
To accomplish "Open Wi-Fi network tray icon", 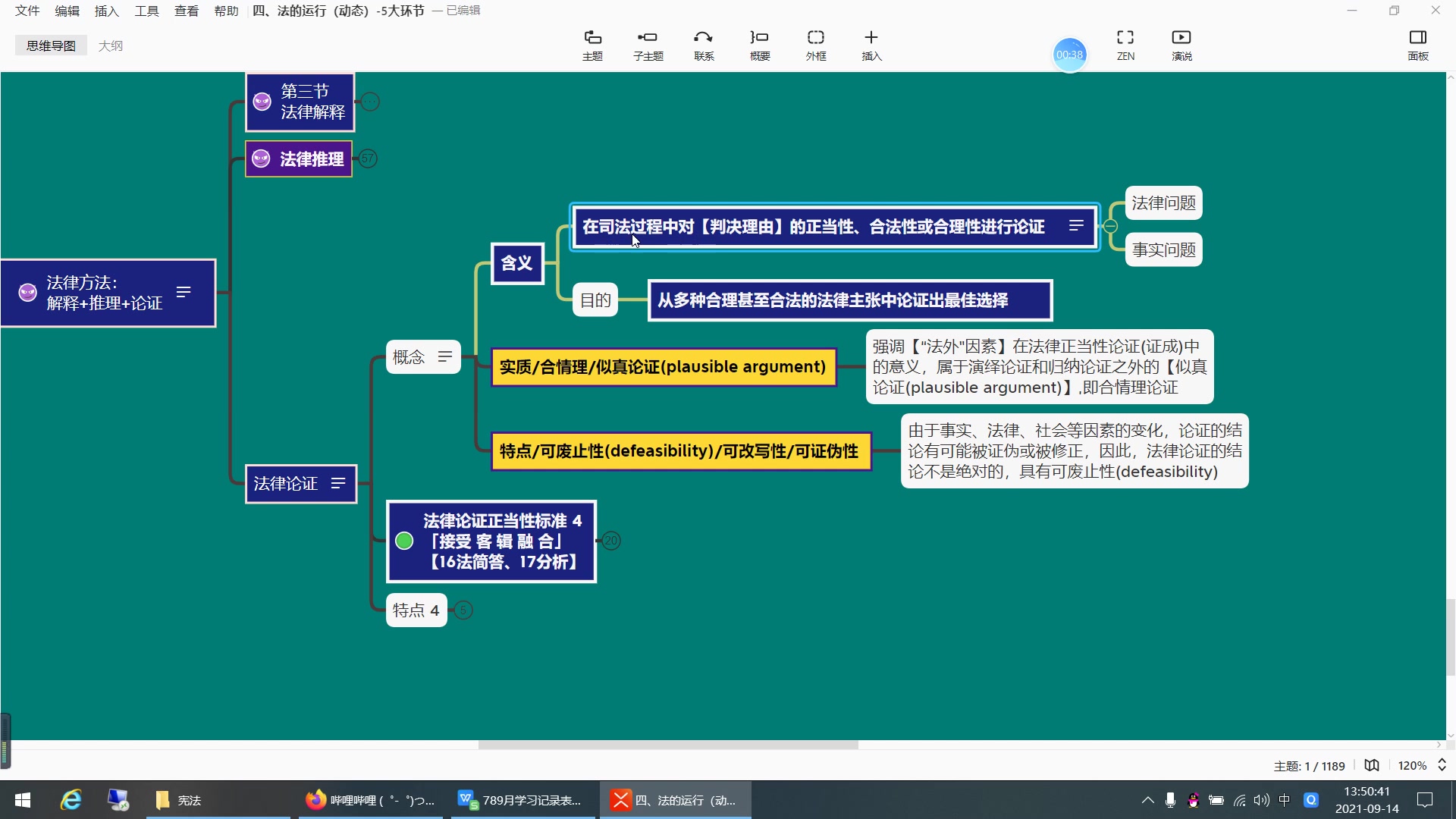I will 1239,800.
